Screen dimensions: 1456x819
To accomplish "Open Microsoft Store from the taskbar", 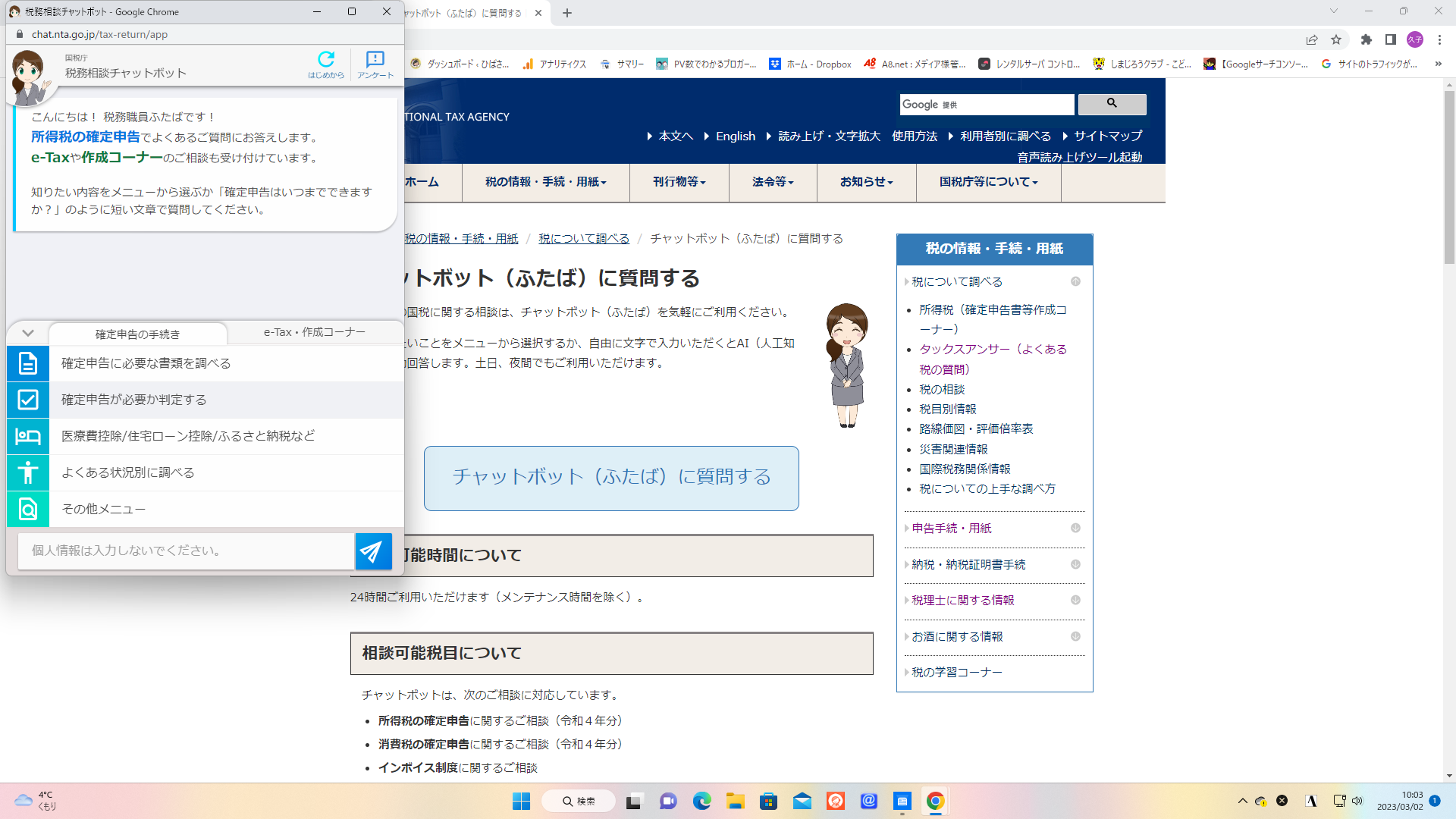I will pos(769,801).
